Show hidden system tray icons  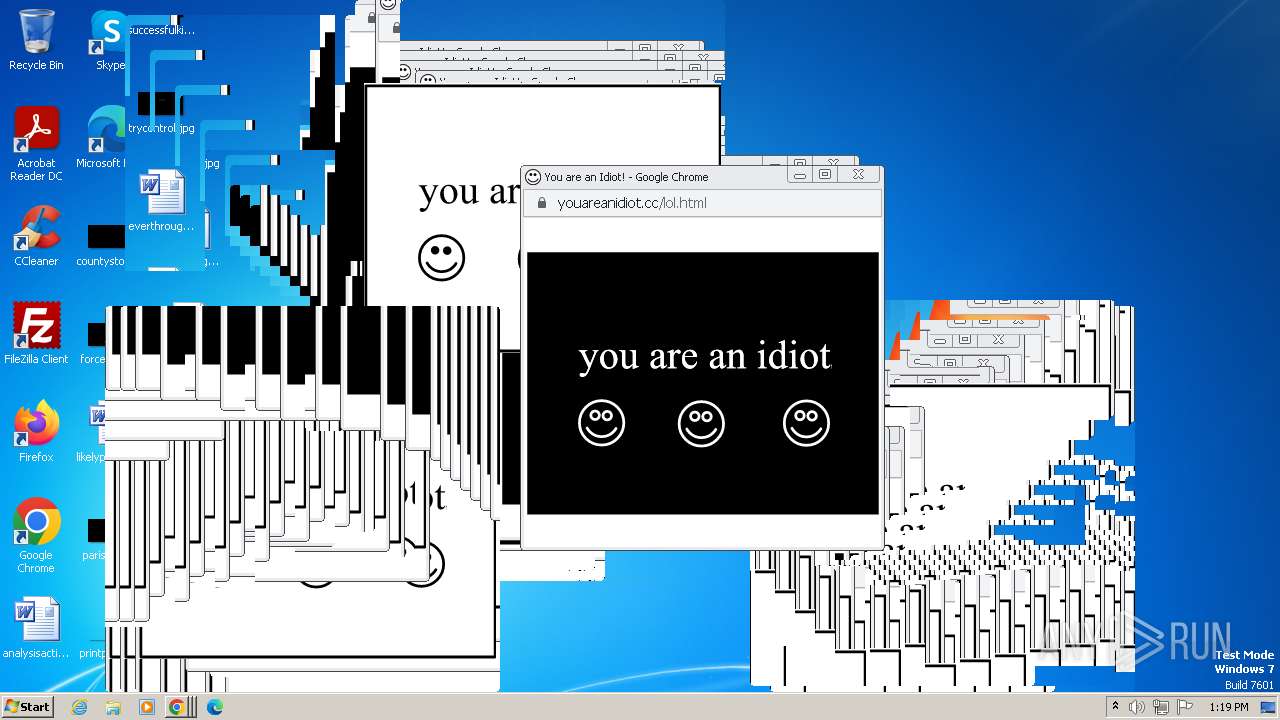click(1115, 707)
